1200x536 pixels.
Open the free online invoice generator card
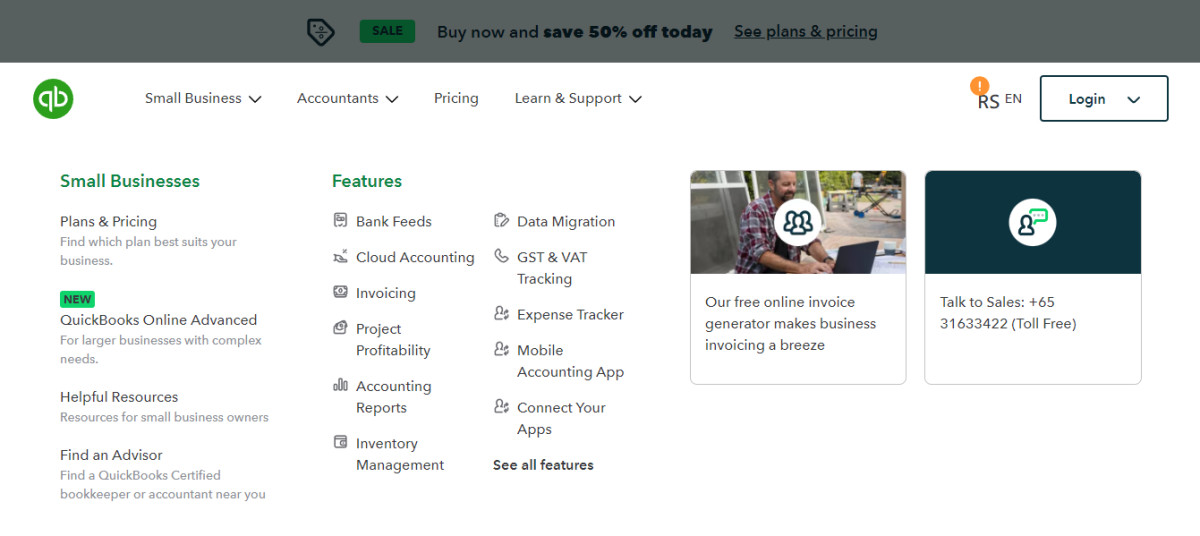click(x=798, y=277)
